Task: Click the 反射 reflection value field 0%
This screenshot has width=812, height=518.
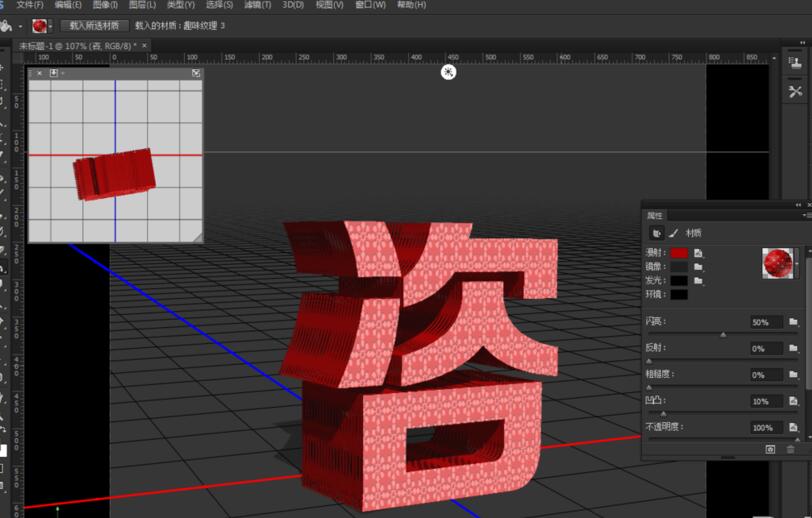Action: 766,349
